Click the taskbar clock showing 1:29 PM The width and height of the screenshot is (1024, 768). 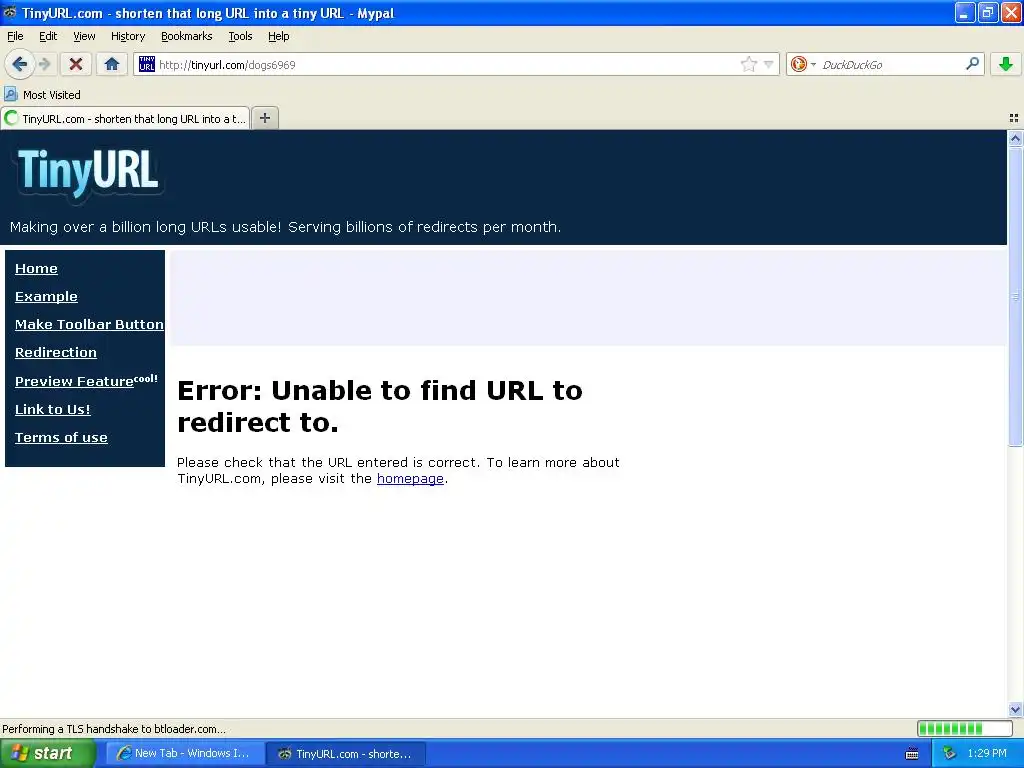[x=987, y=754]
